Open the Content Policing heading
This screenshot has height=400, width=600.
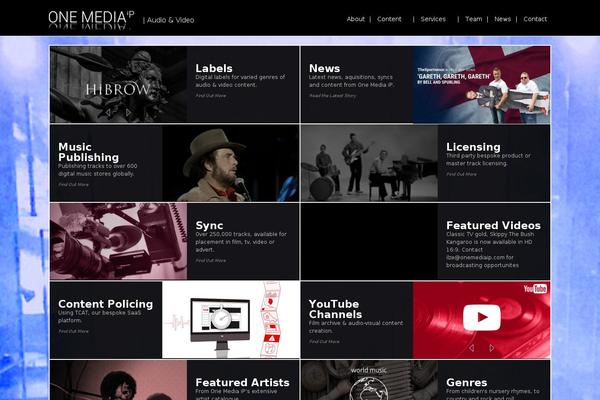[106, 304]
